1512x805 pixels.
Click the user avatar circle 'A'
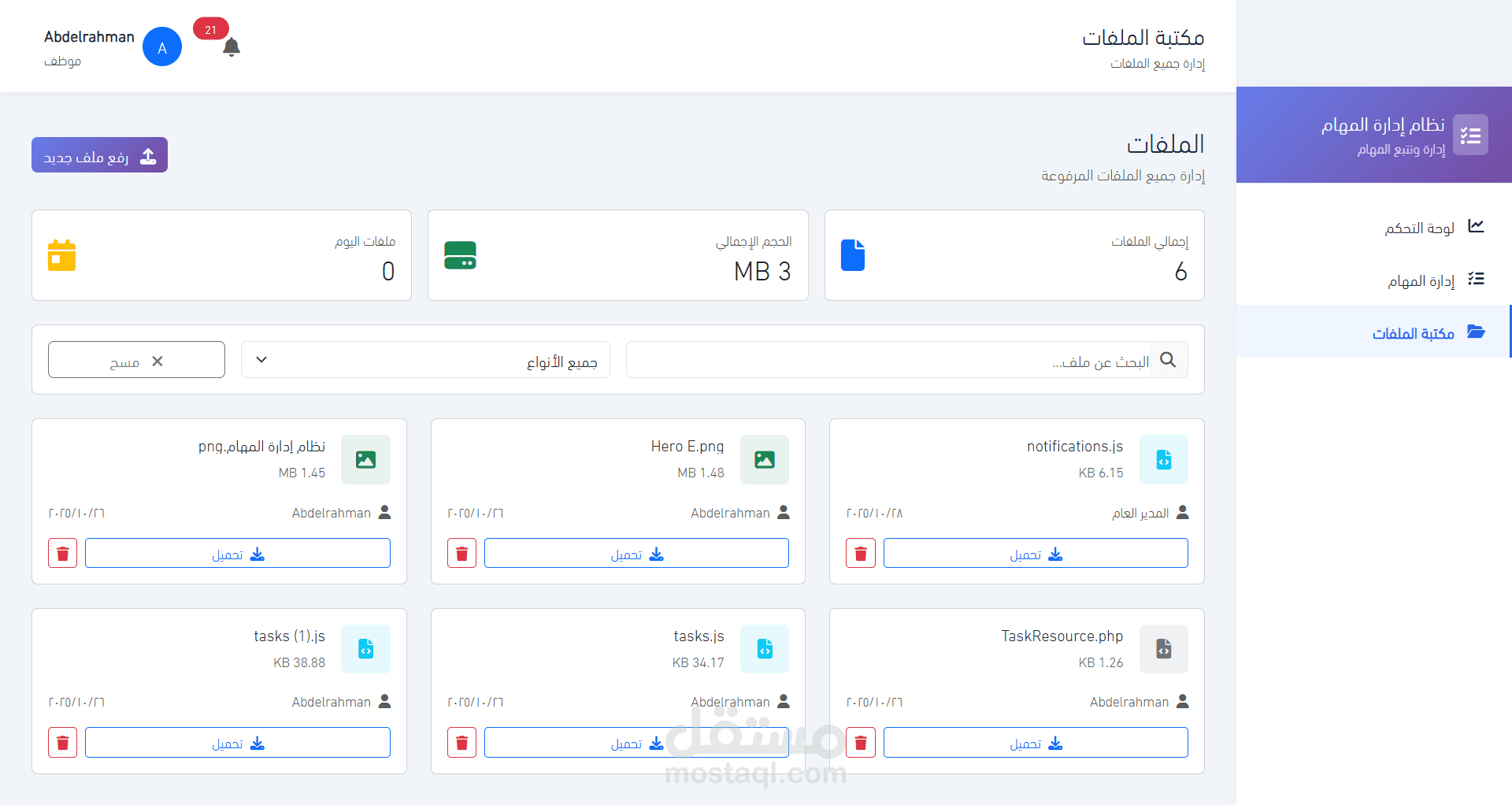point(162,47)
